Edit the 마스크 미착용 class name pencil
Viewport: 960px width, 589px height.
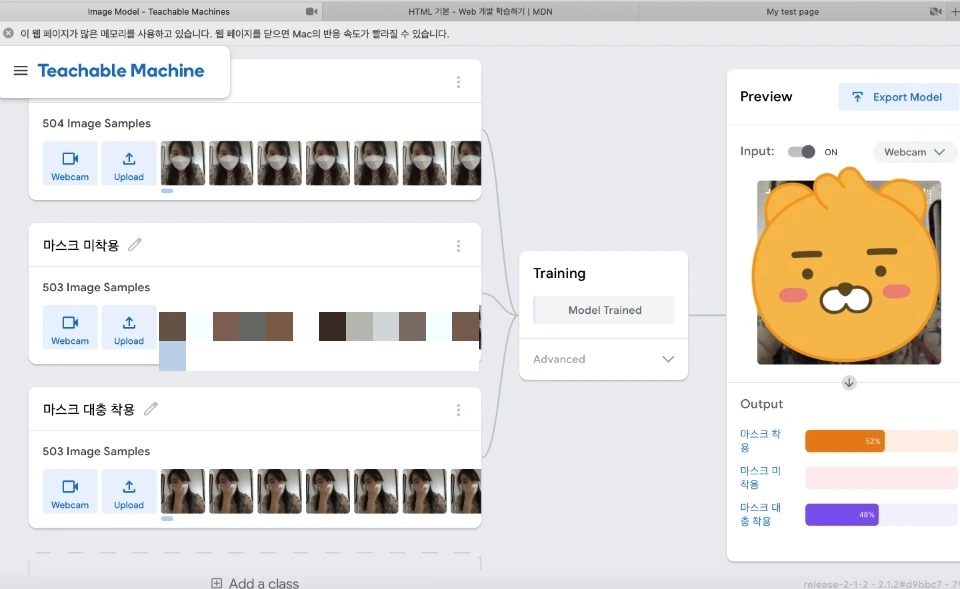click(135, 245)
